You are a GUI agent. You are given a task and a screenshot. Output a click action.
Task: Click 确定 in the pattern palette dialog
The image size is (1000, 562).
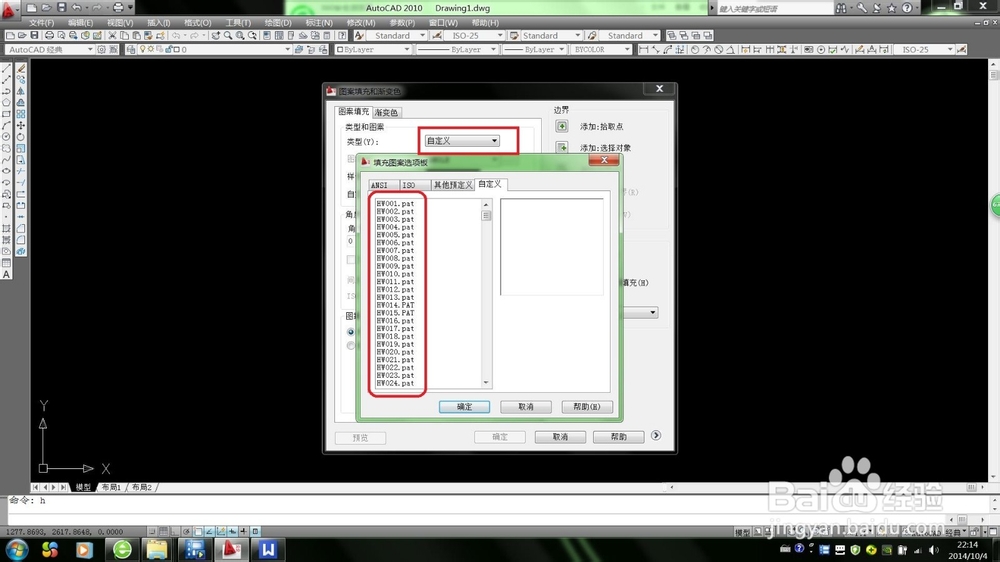tap(464, 407)
